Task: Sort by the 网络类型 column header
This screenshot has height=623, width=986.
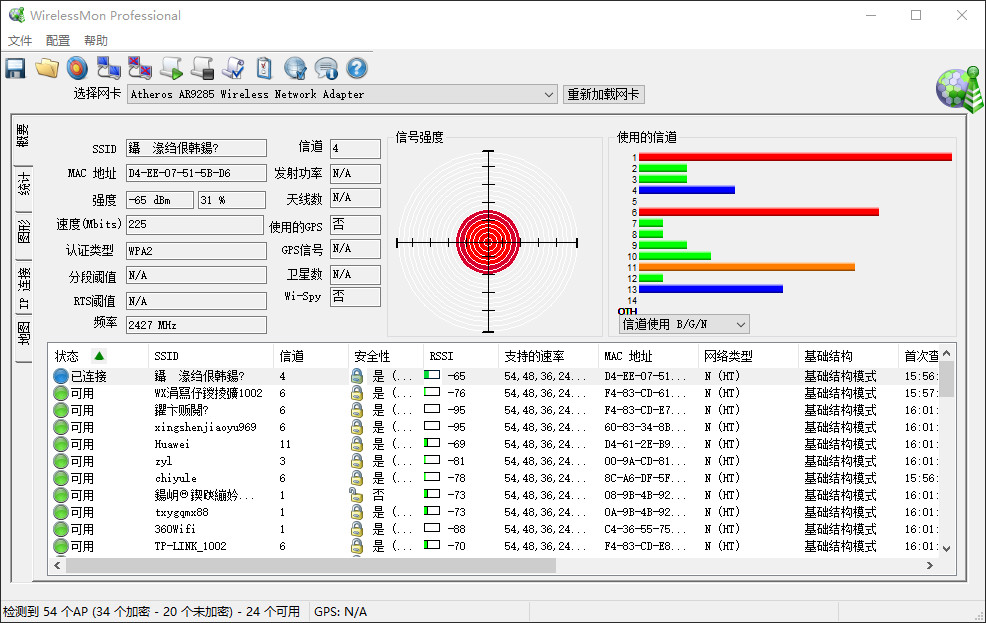Action: [x=748, y=356]
